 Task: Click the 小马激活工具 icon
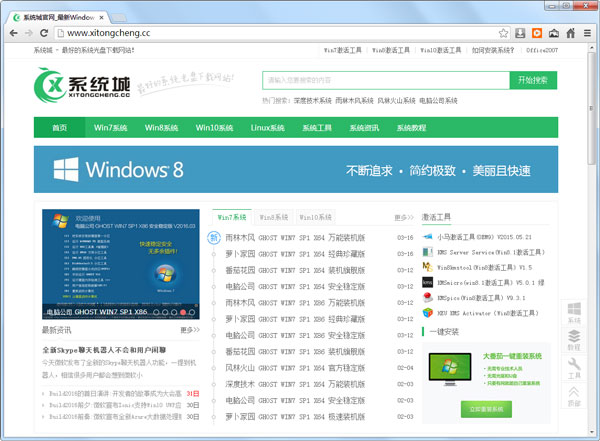click(427, 237)
